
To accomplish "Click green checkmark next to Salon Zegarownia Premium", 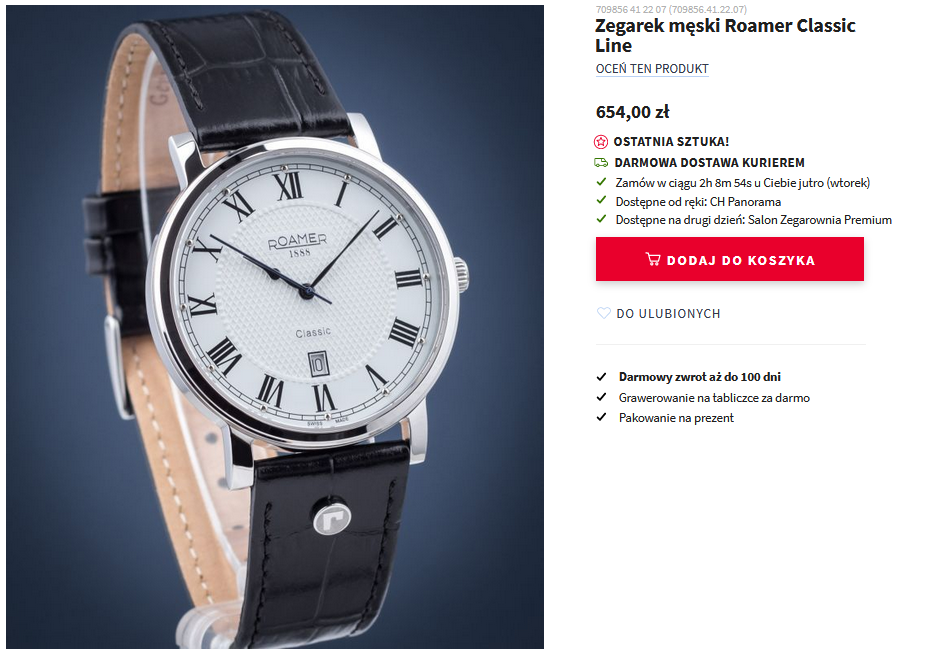I will (601, 219).
